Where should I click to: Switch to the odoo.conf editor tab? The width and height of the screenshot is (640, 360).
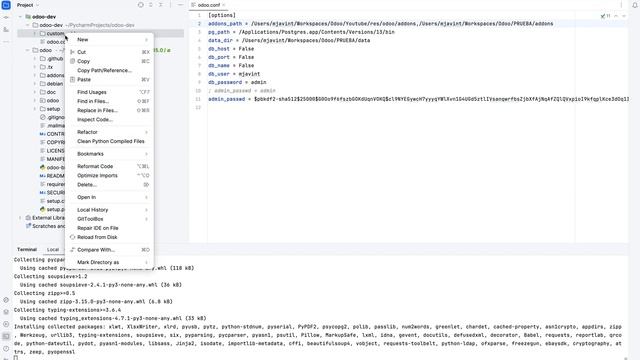pyautogui.click(x=209, y=5)
